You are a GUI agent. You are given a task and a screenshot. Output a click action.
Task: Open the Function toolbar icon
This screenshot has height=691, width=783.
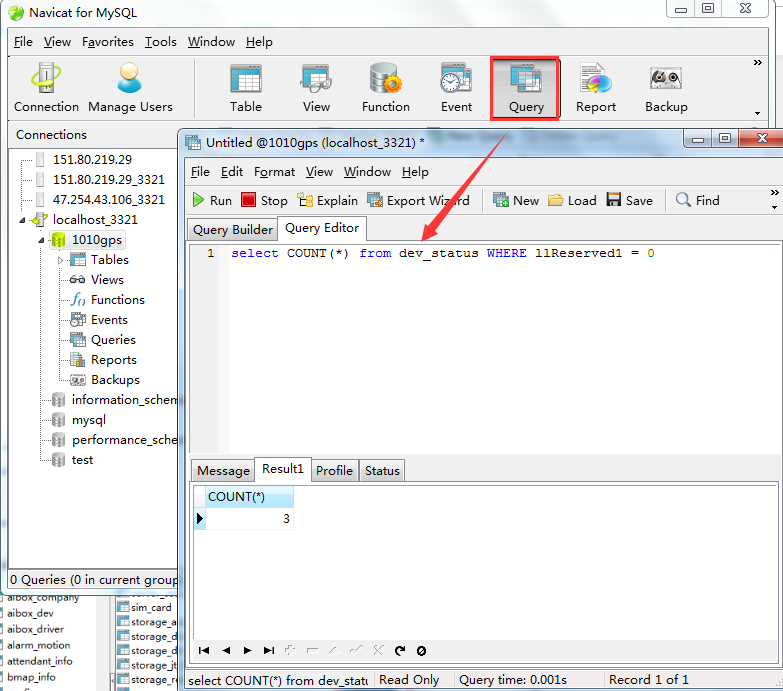tap(386, 88)
